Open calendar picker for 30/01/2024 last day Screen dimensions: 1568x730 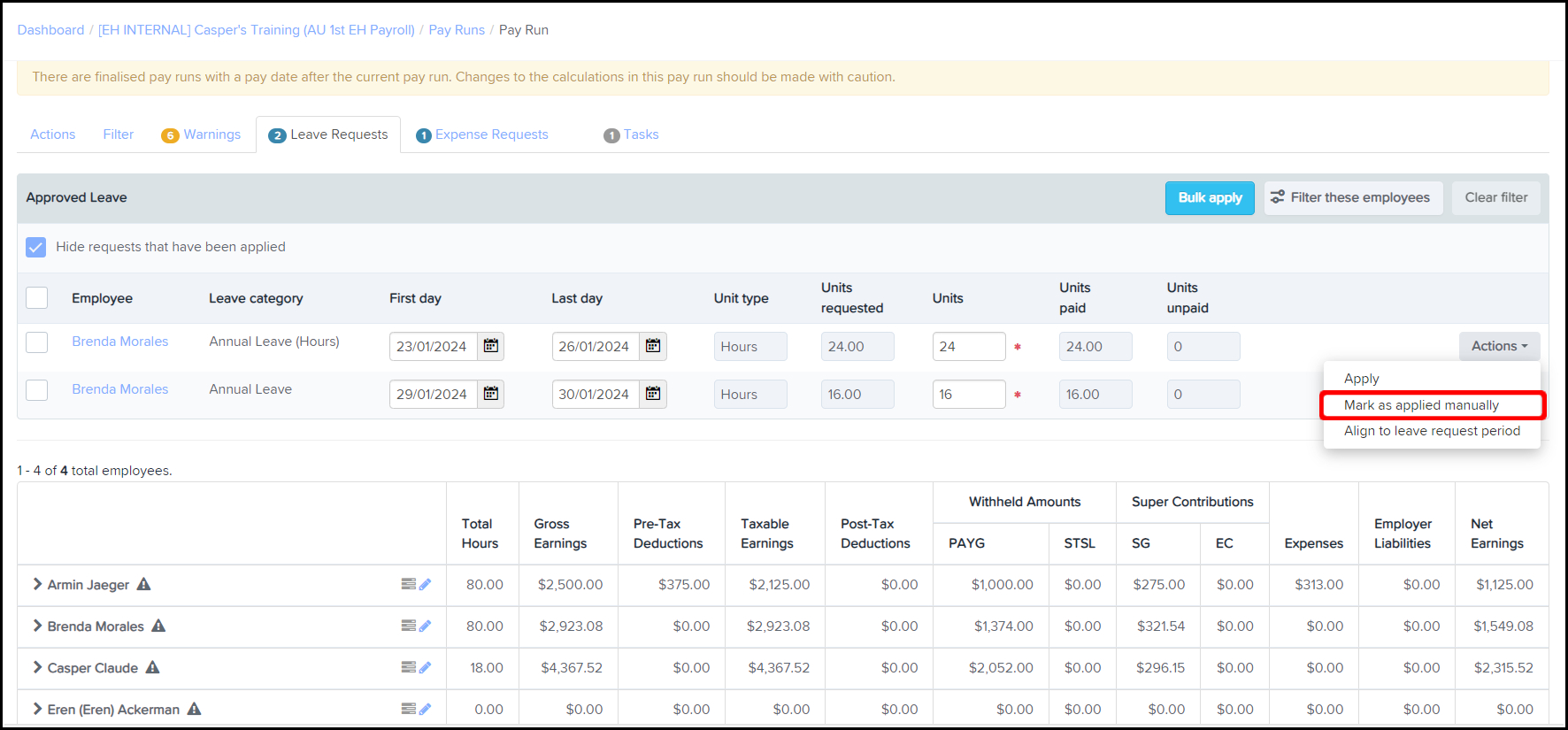click(x=653, y=394)
